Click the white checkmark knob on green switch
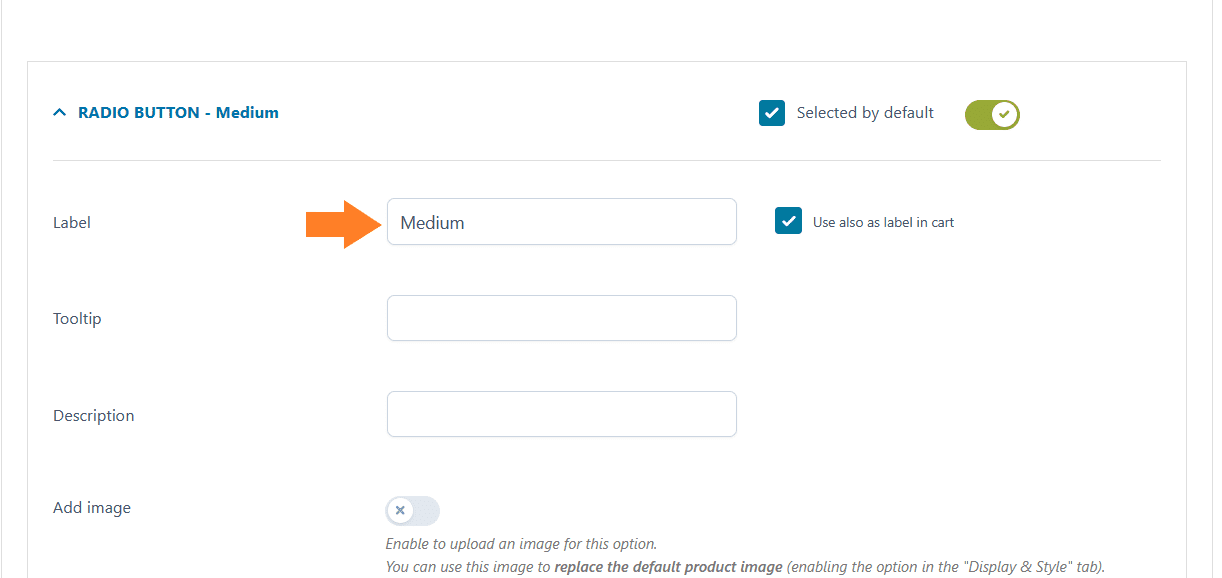 pyautogui.click(x=1005, y=114)
